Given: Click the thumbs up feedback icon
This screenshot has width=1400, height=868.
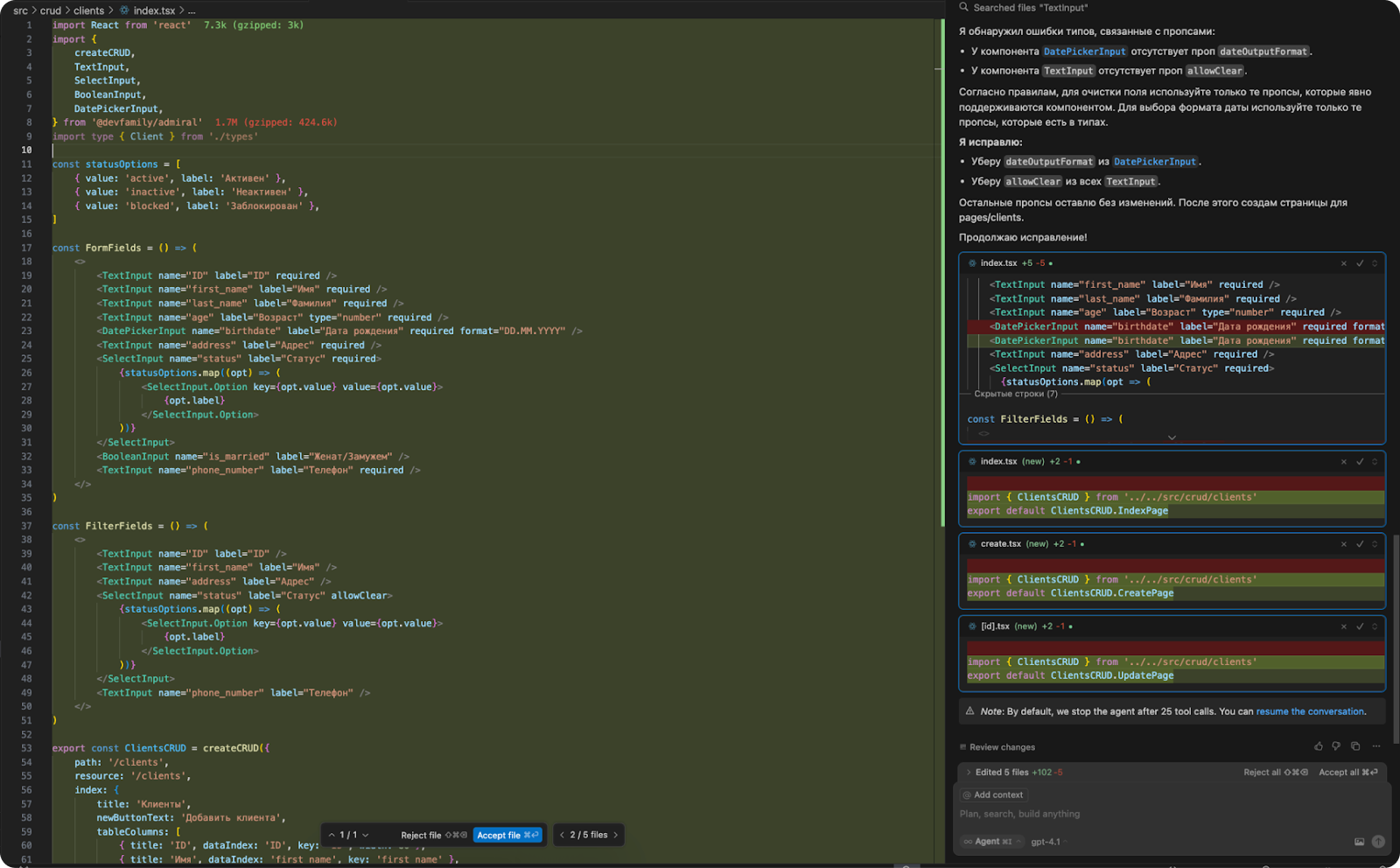Looking at the screenshot, I should tap(1318, 746).
